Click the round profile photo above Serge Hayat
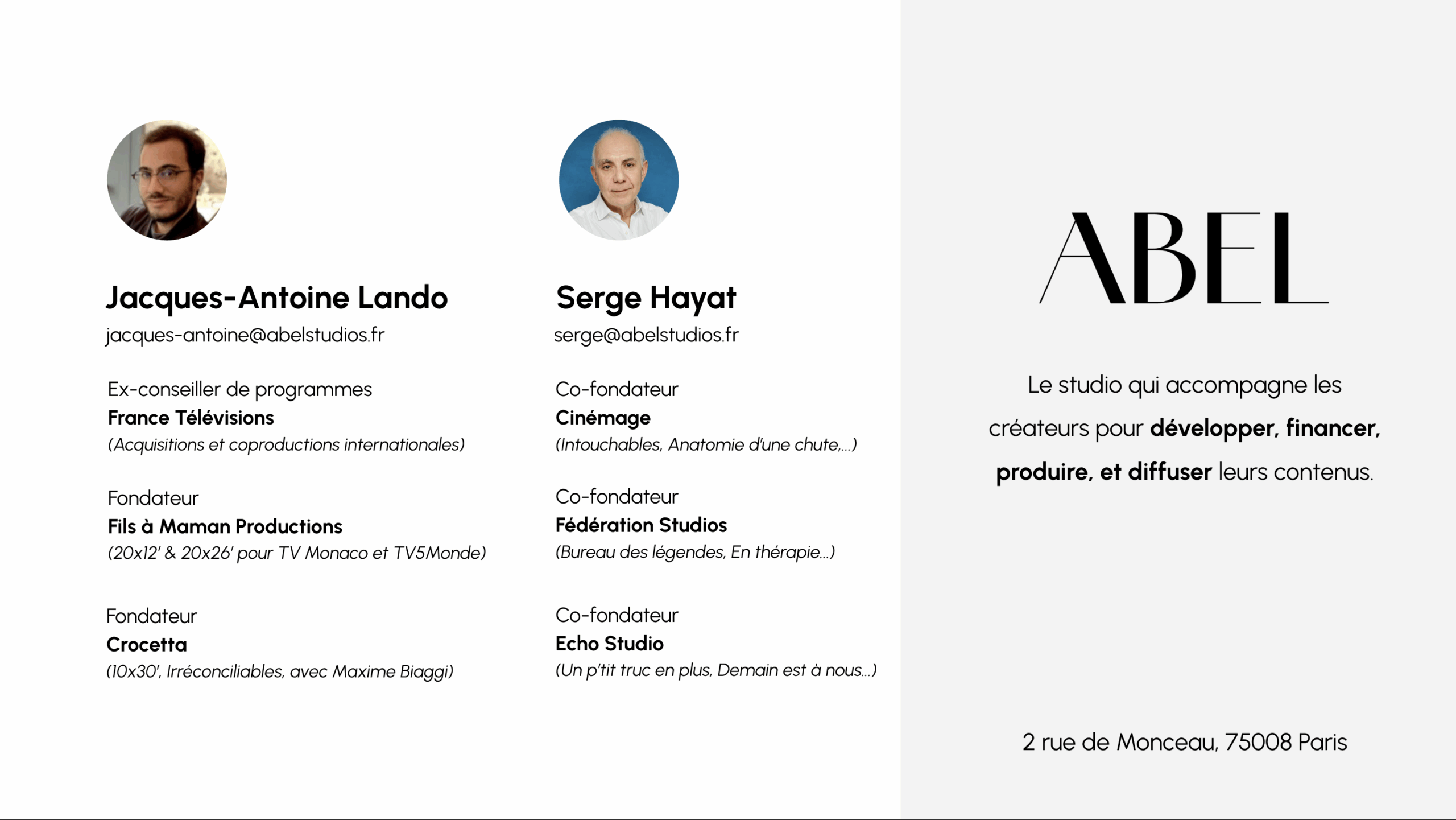 coord(619,180)
